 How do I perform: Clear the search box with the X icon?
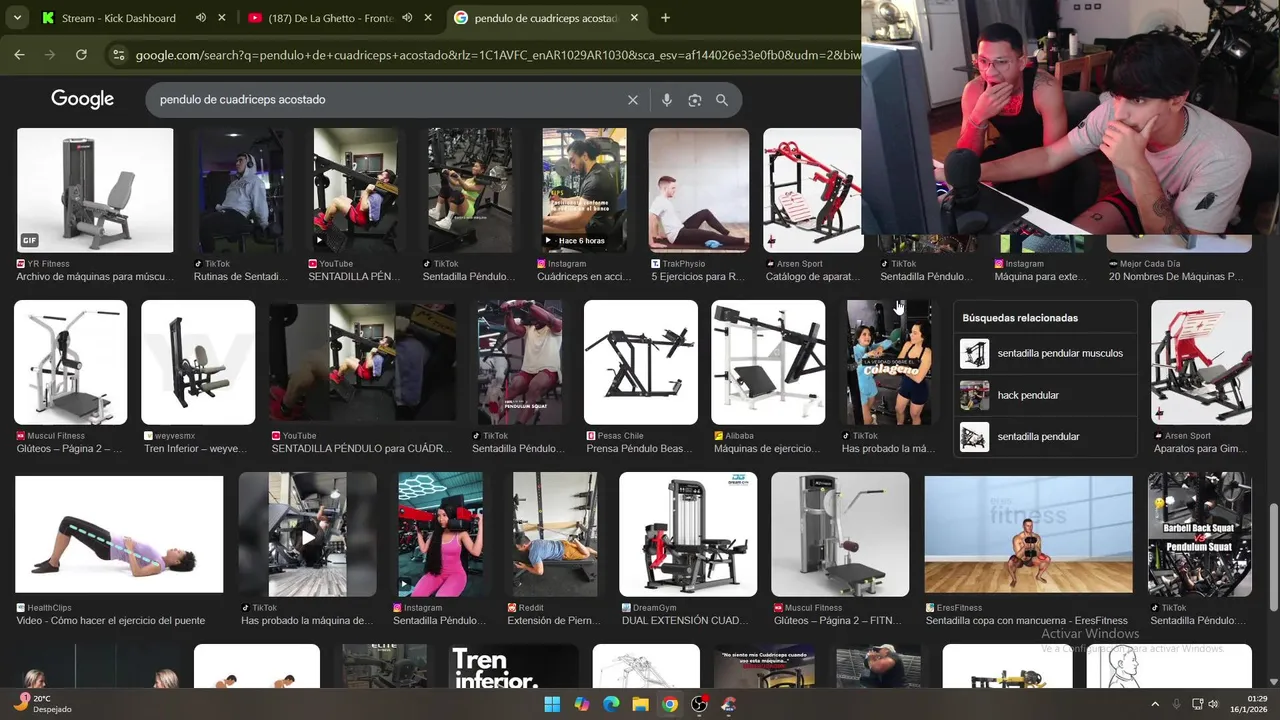(x=632, y=100)
